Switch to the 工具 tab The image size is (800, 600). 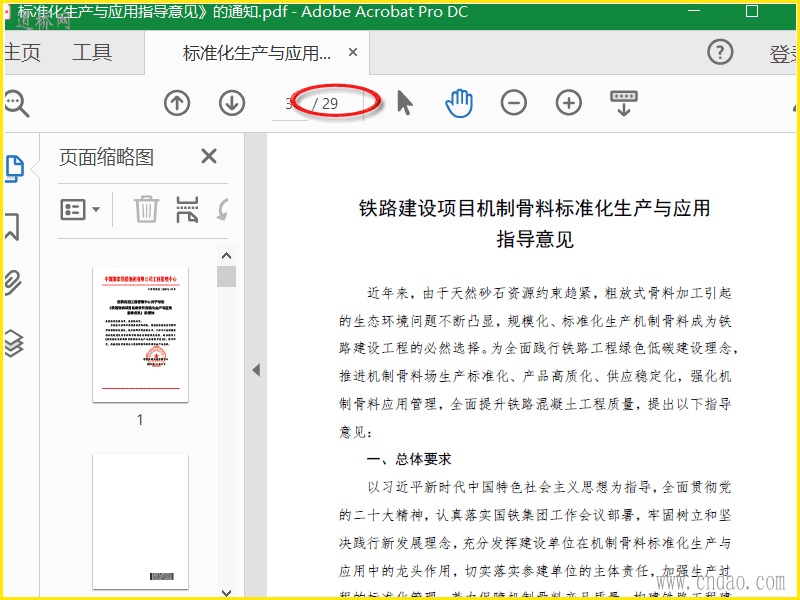tap(92, 53)
